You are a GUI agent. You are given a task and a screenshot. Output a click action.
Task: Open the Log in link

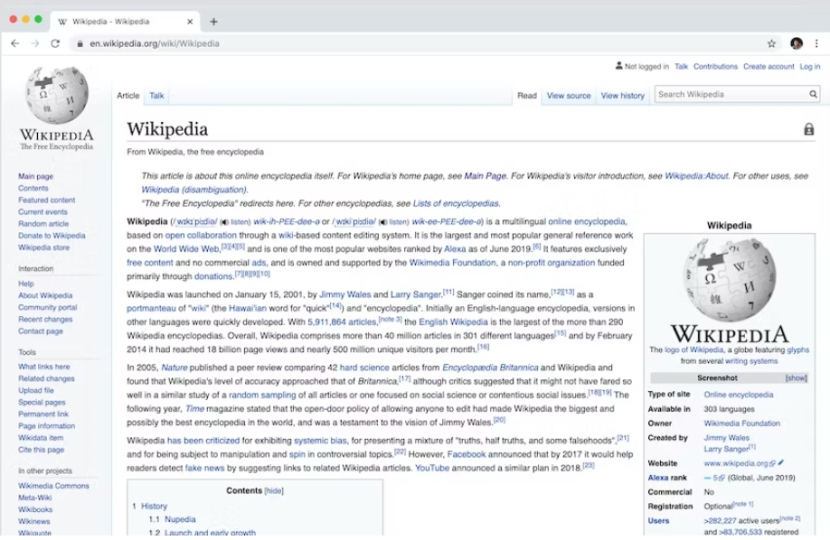[809, 67]
